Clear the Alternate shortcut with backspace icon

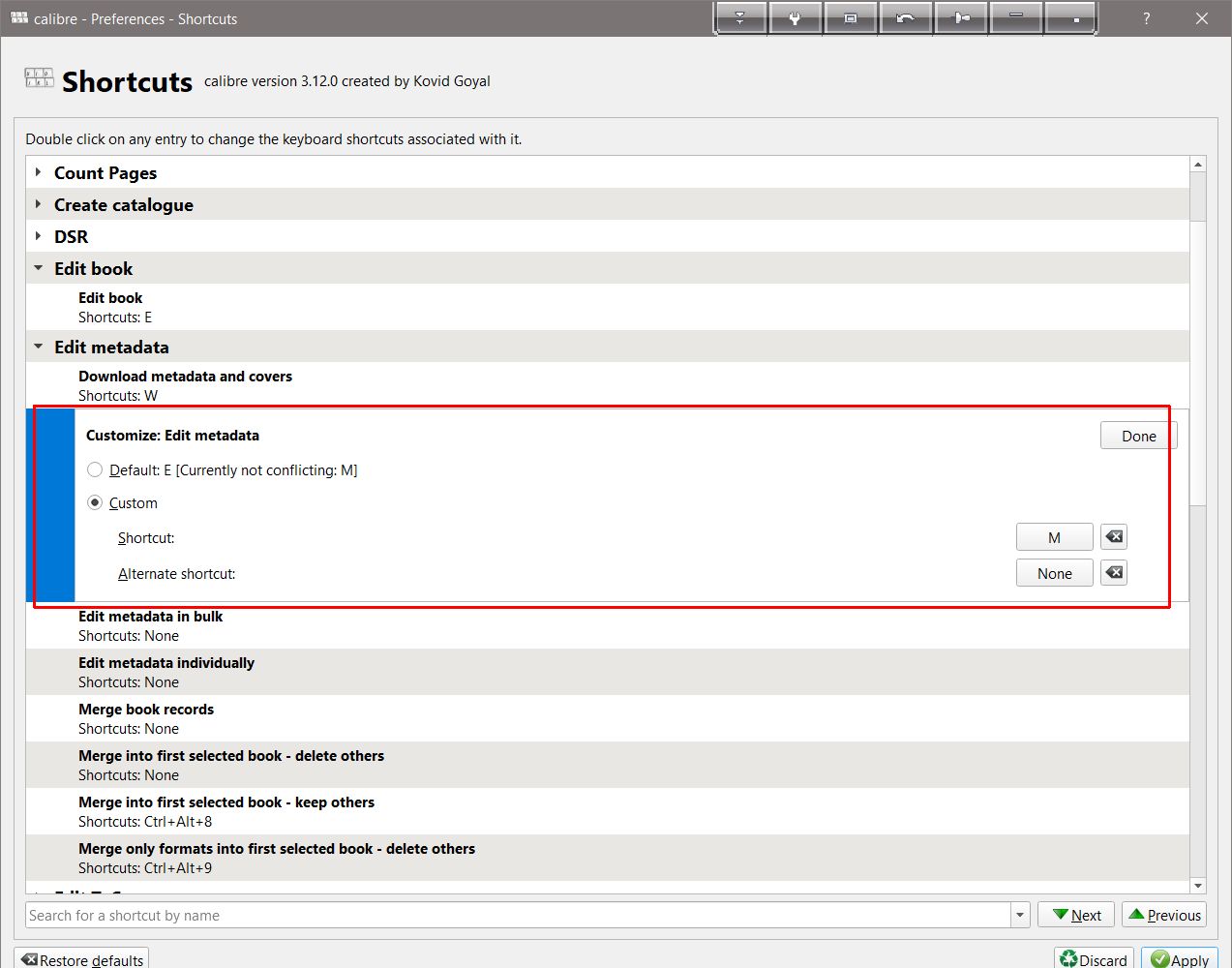[1114, 572]
